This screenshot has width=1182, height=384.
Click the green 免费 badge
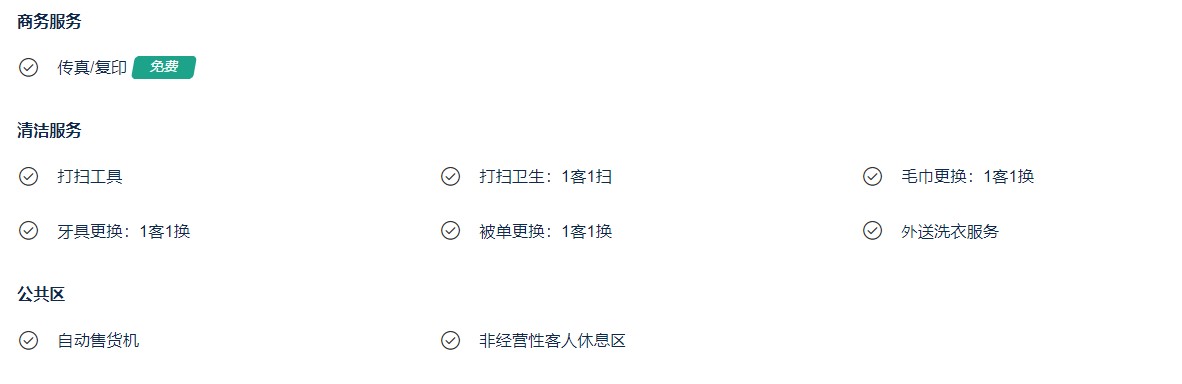tap(164, 67)
